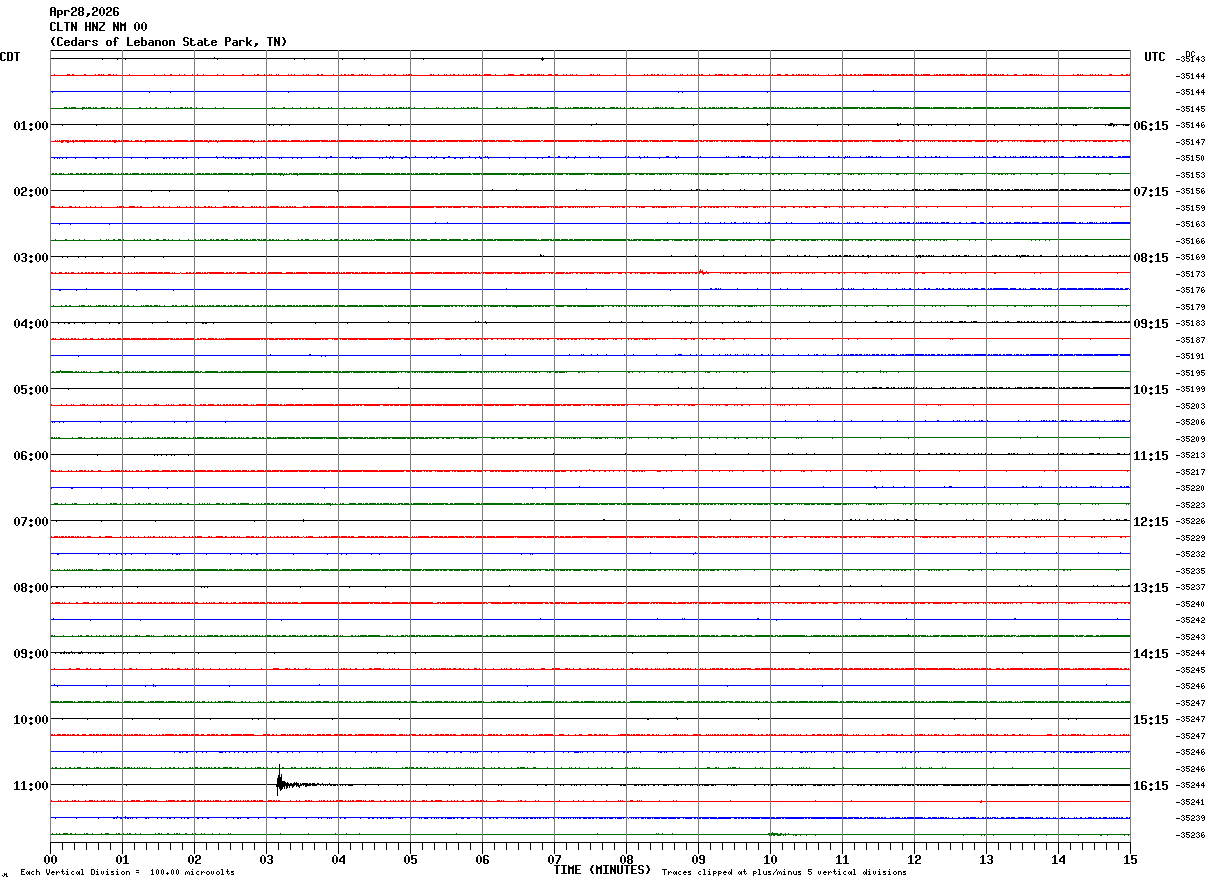Click the 12:15 UTC time label
1210x886 pixels.
(x=1151, y=522)
